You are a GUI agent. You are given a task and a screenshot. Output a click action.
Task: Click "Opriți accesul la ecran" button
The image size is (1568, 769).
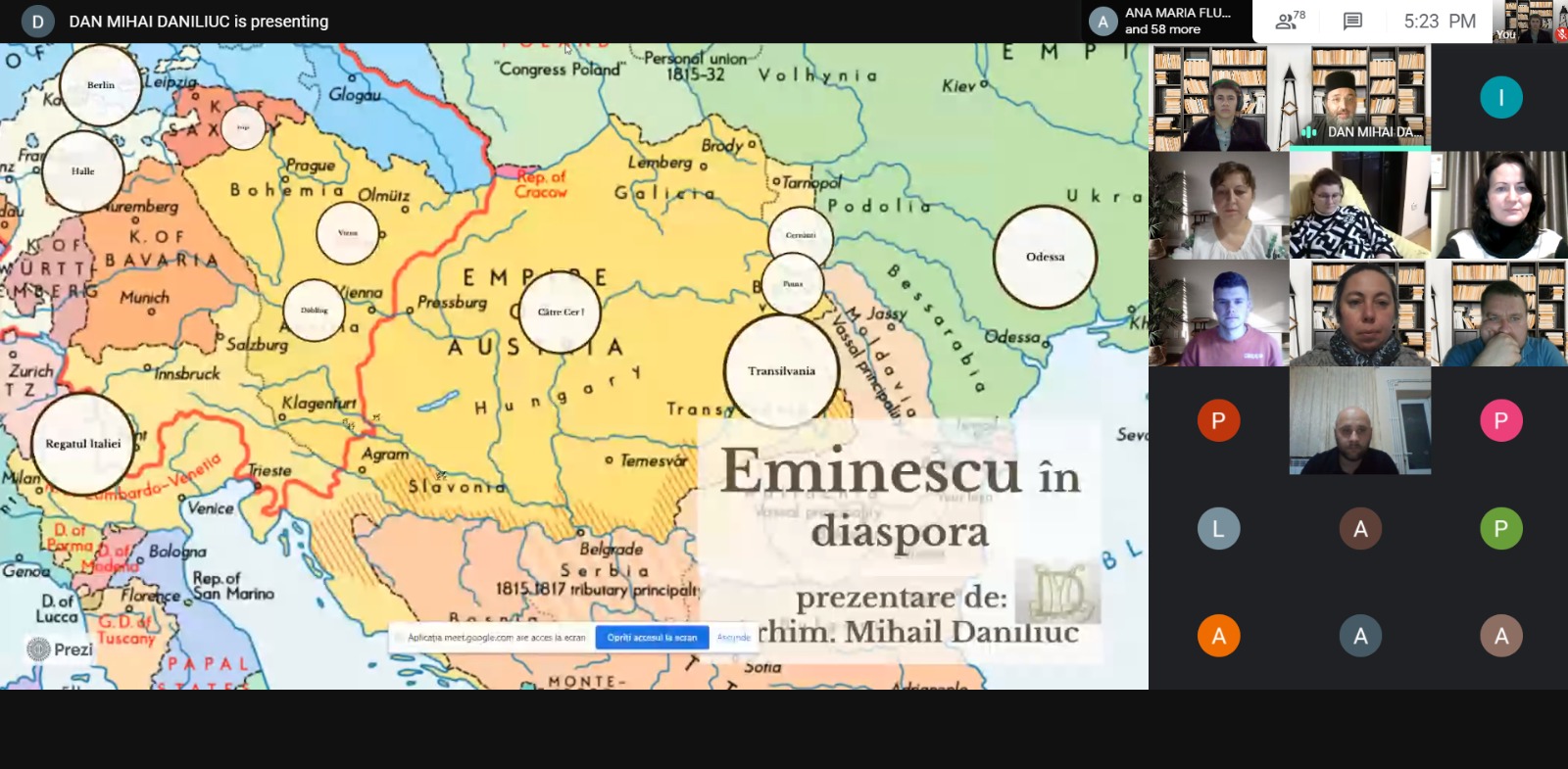[652, 637]
